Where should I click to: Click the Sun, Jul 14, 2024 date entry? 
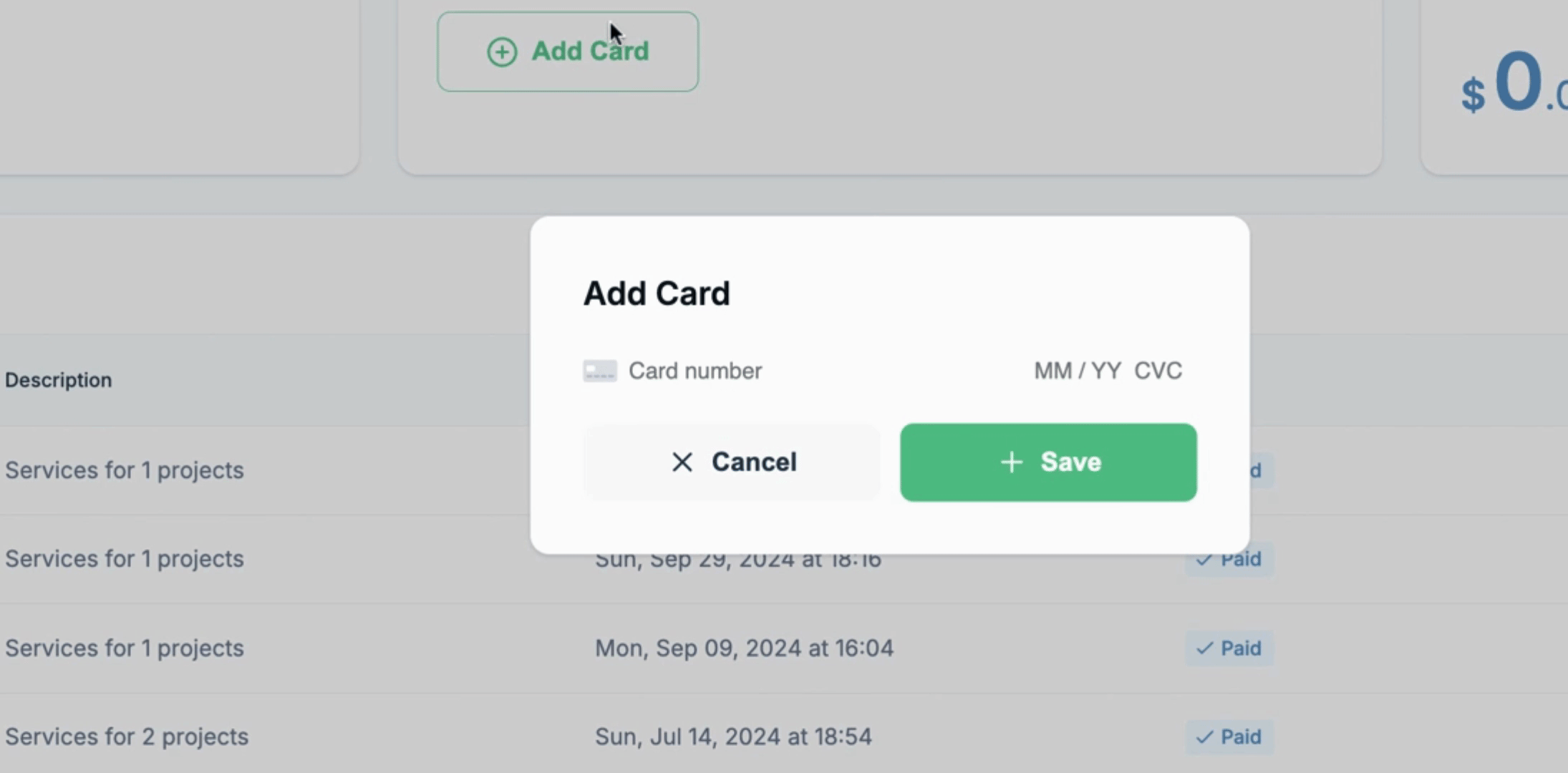coord(733,737)
